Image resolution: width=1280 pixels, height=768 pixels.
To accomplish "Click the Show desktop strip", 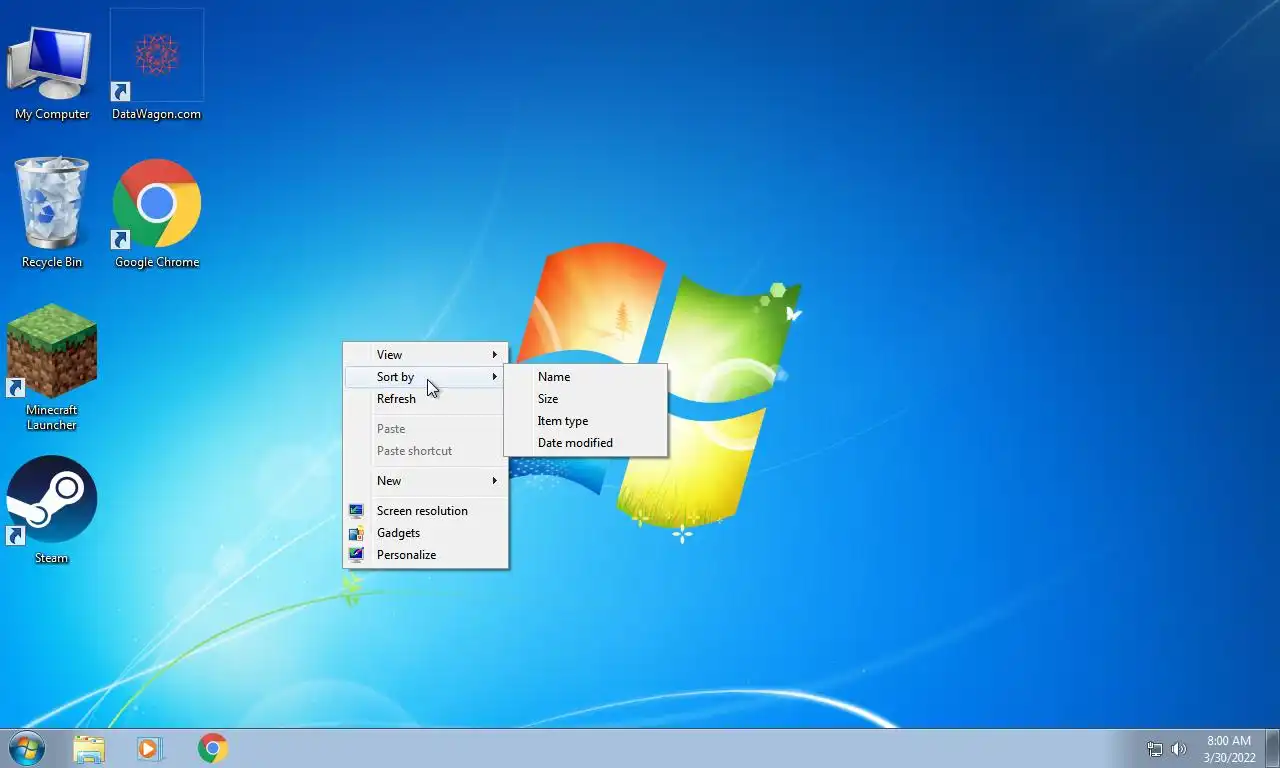I will click(1272, 748).
